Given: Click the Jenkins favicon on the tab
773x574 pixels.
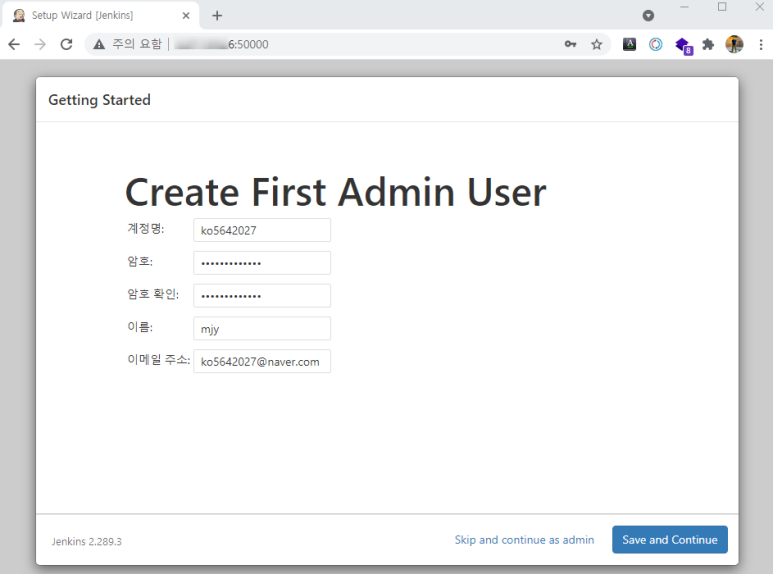Looking at the screenshot, I should 19,15.
